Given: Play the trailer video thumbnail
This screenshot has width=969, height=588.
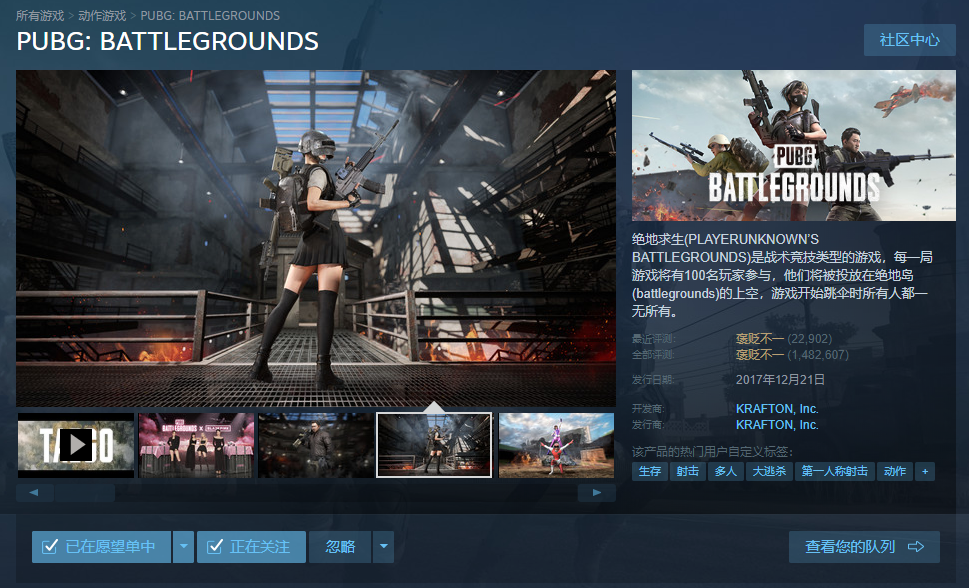Looking at the screenshot, I should pyautogui.click(x=76, y=445).
